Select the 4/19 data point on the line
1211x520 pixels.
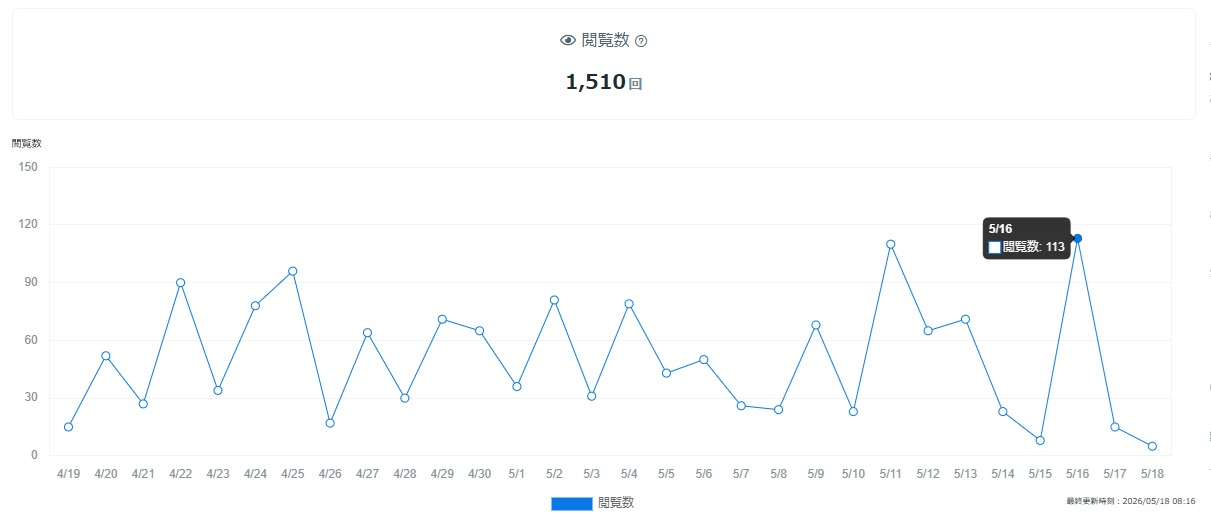point(68,427)
